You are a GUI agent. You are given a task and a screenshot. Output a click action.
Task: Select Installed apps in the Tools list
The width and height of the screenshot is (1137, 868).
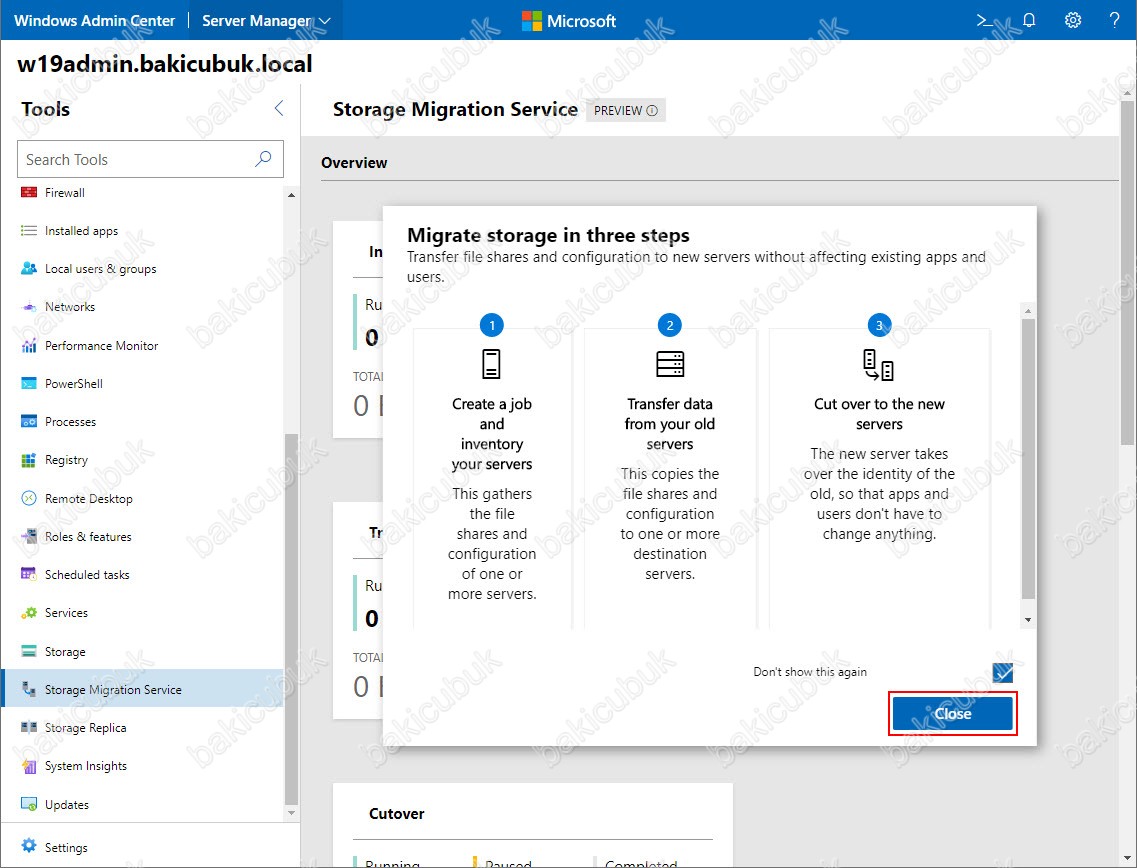pyautogui.click(x=81, y=231)
